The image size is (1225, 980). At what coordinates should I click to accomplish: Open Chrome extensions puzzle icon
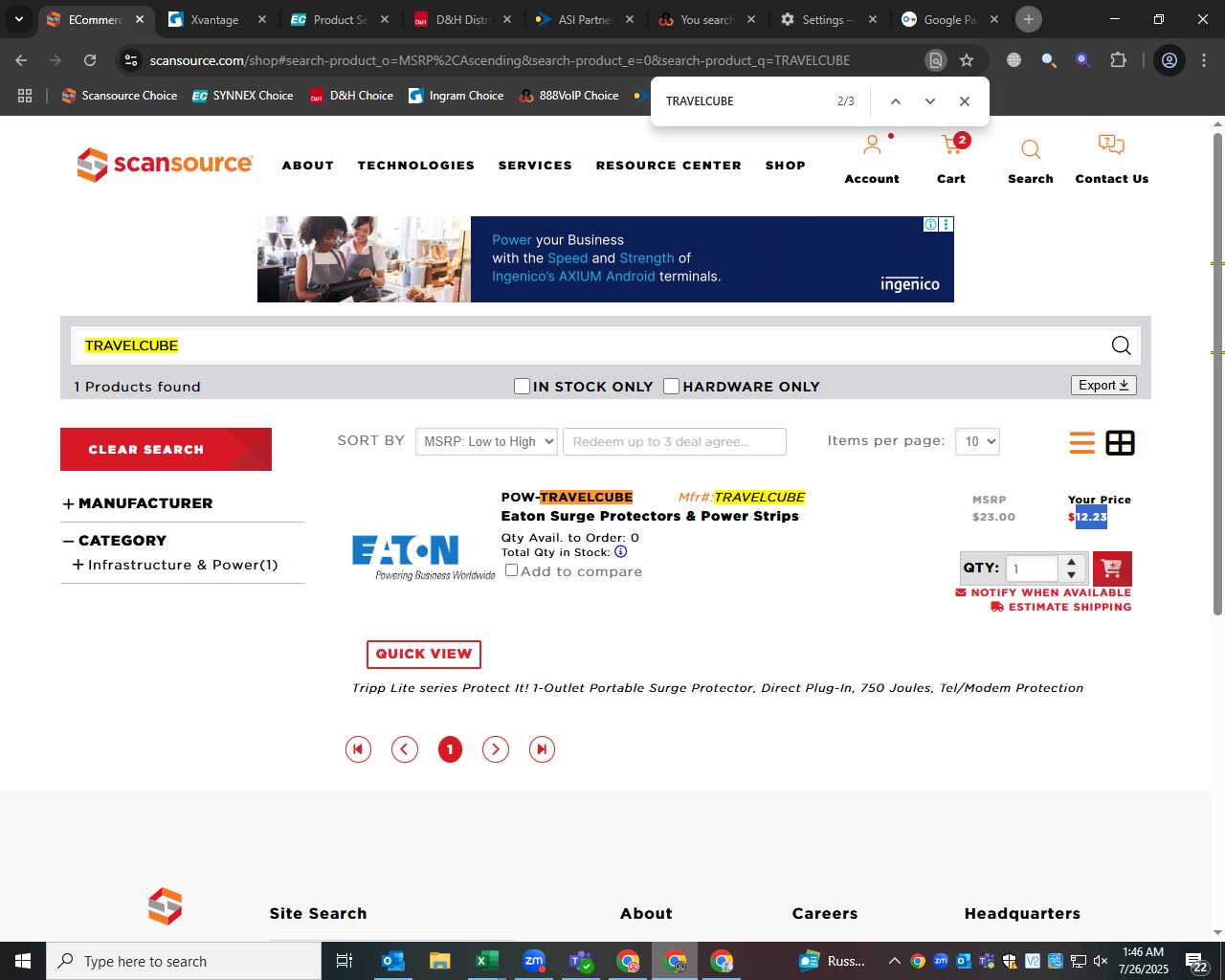coord(1118,60)
